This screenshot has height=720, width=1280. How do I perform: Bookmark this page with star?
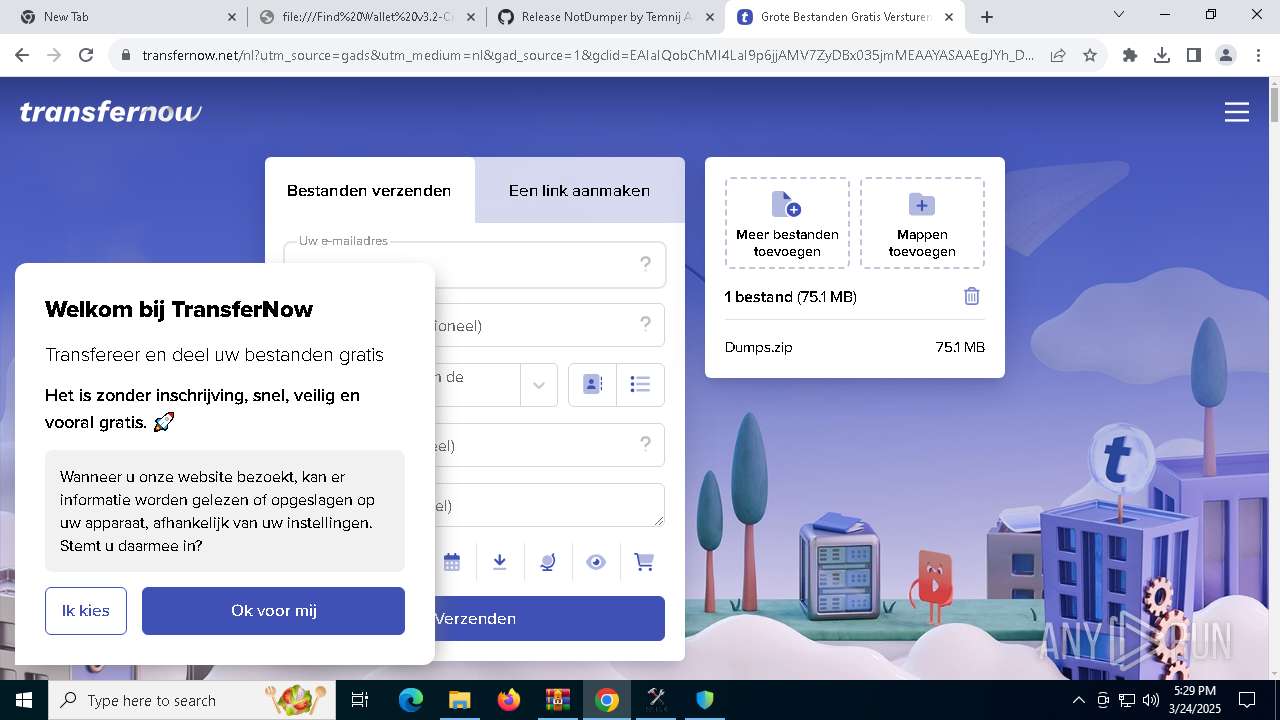click(x=1090, y=56)
